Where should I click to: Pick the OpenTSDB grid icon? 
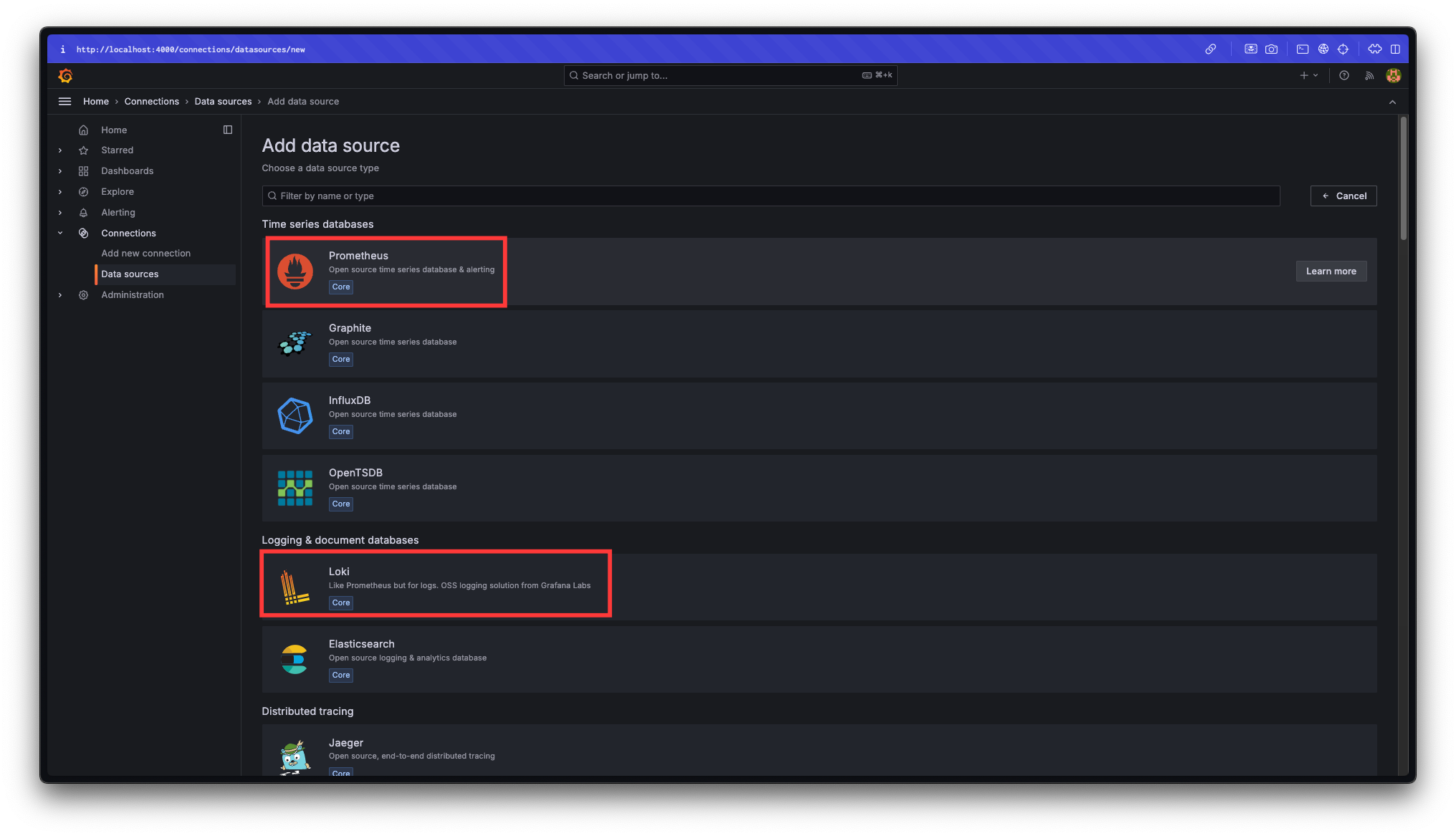click(x=294, y=488)
